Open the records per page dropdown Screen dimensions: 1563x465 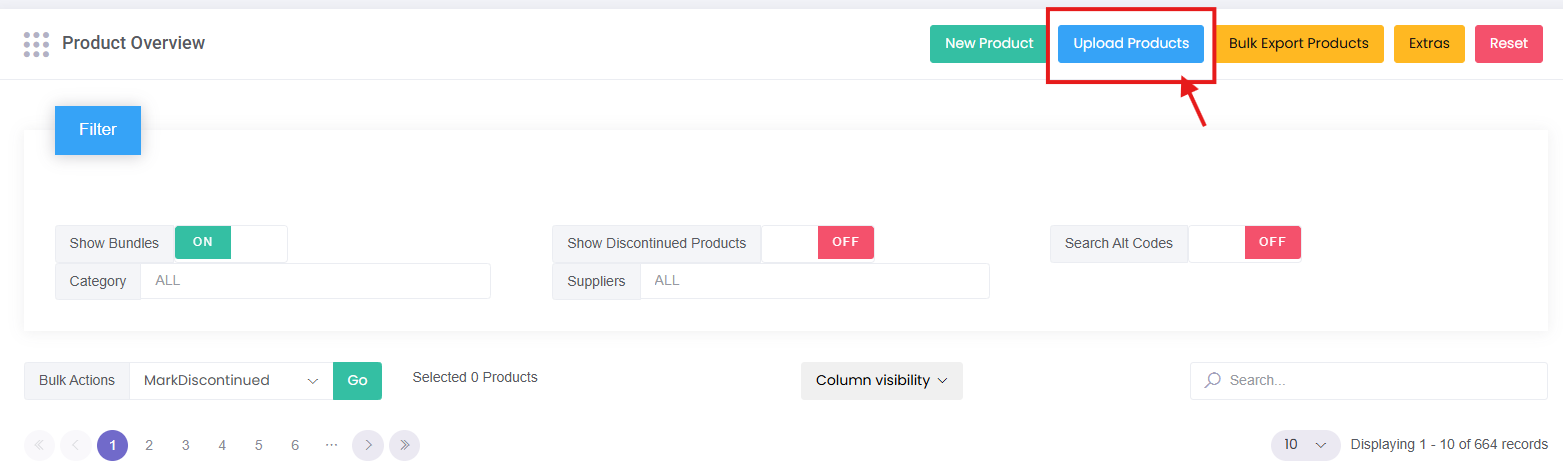coord(1305,445)
